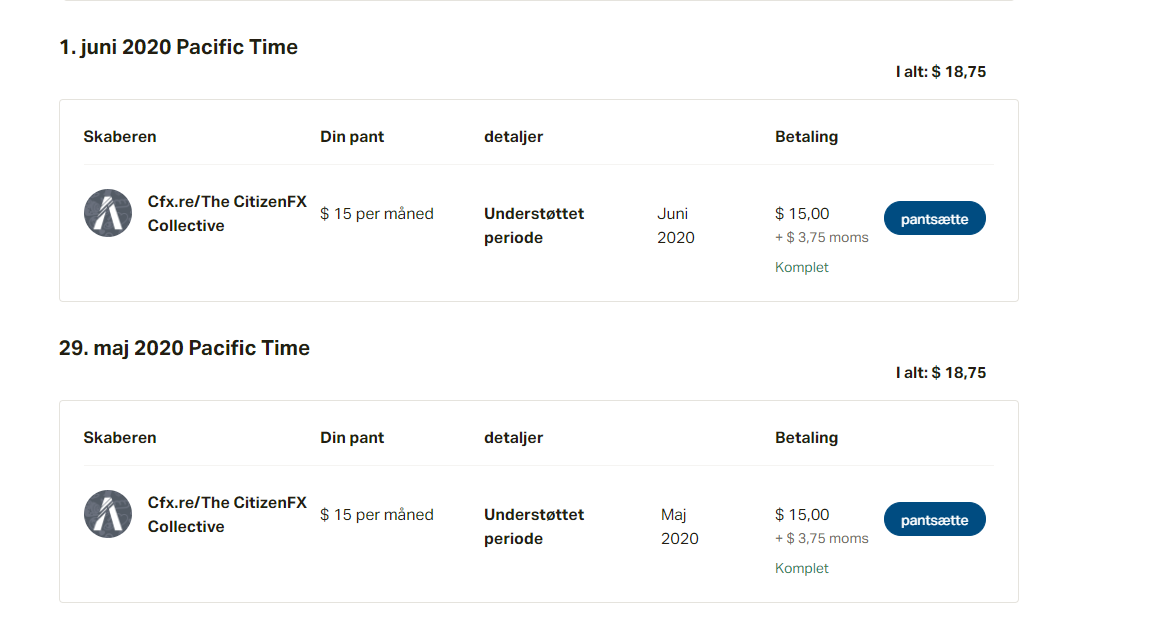Click the detaljer header in May table
1159x641 pixels.
513,437
